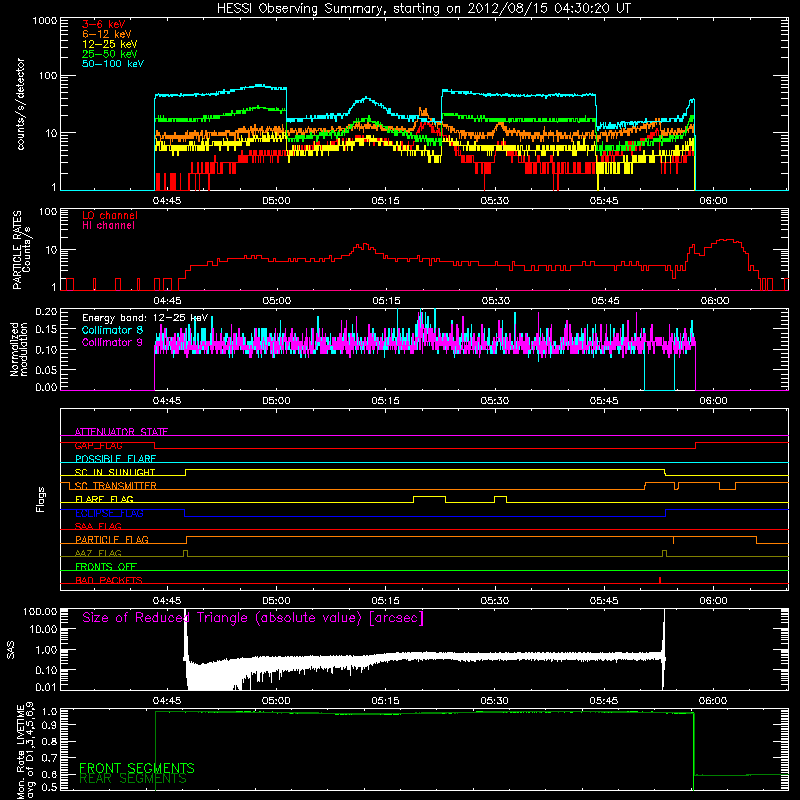Click the Normalized modulation axis title
This screenshot has width=800, height=800.
coord(18,349)
